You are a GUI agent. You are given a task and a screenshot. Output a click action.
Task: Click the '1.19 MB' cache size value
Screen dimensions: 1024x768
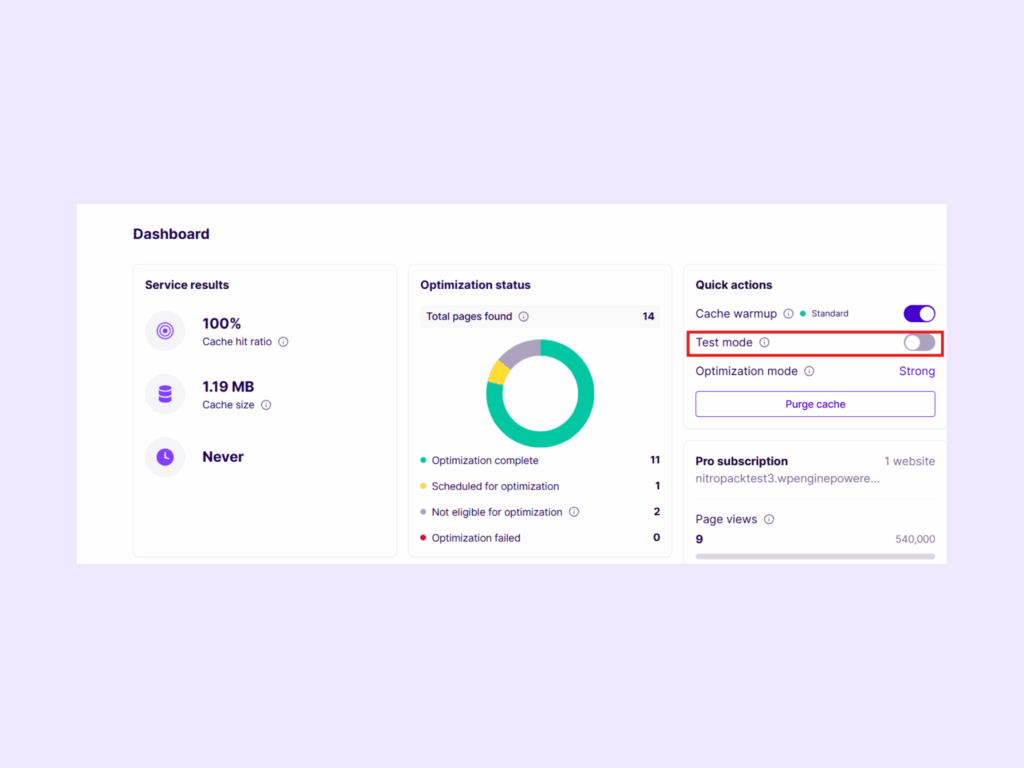pyautogui.click(x=228, y=387)
